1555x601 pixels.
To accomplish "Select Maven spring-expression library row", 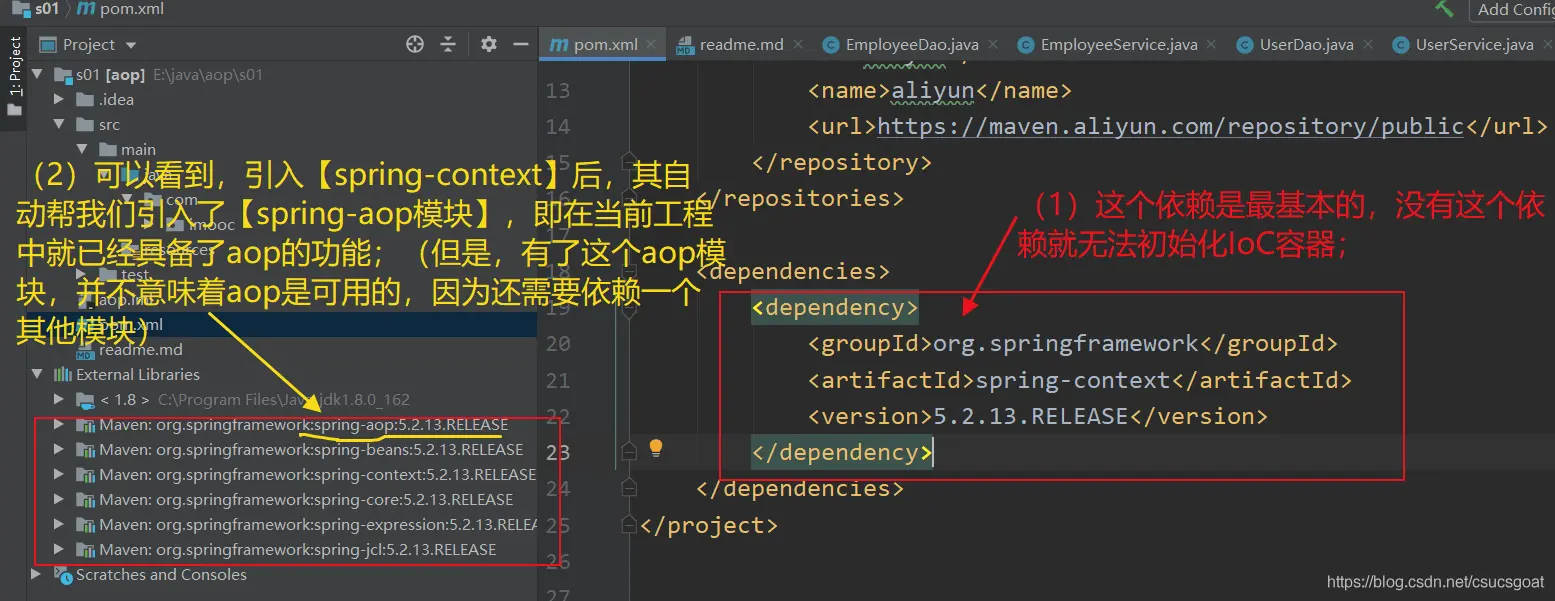I will (x=318, y=525).
